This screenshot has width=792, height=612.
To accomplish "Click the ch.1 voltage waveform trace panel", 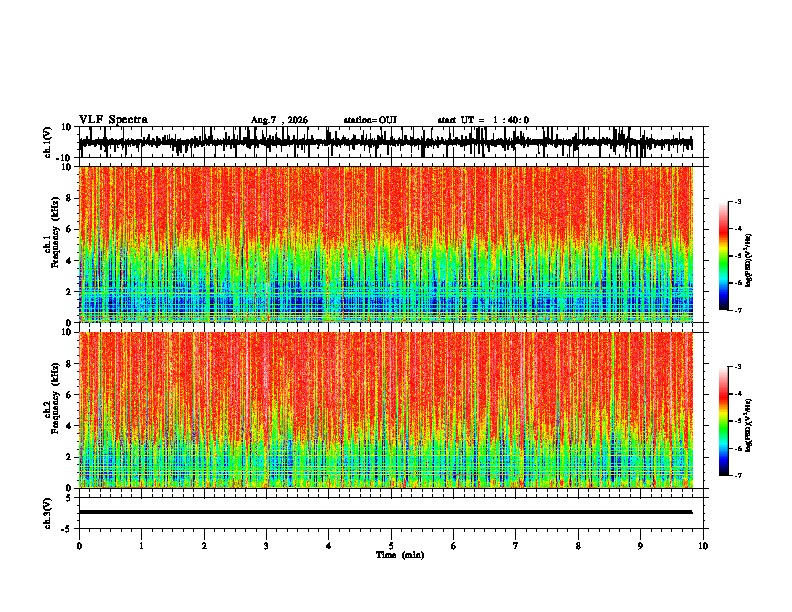I will point(393,142).
